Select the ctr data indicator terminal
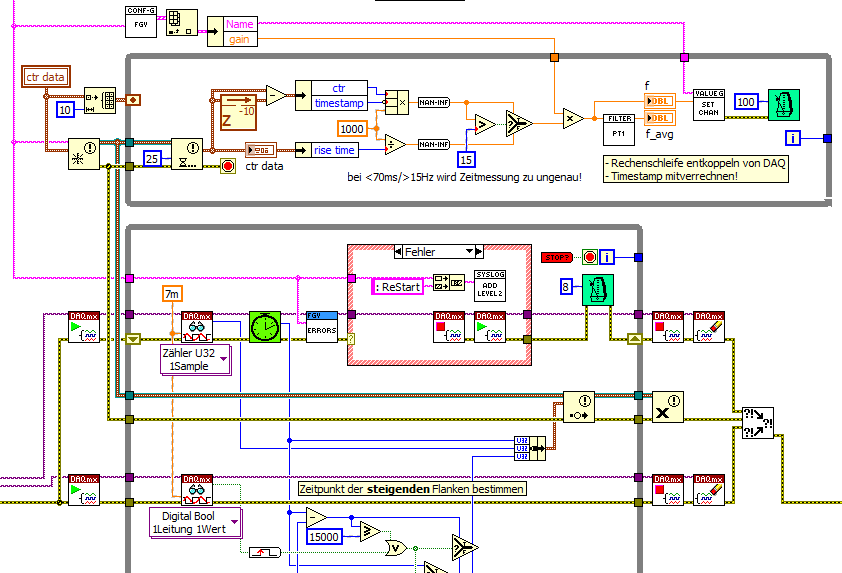The height and width of the screenshot is (573, 842). [260, 150]
